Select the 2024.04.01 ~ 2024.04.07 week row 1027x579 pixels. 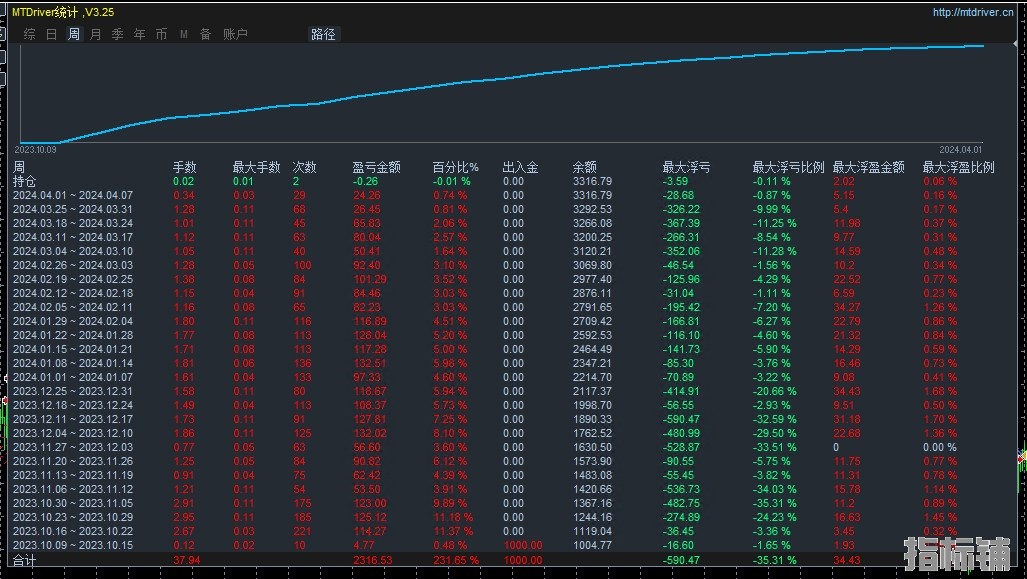pyautogui.click(x=72, y=196)
